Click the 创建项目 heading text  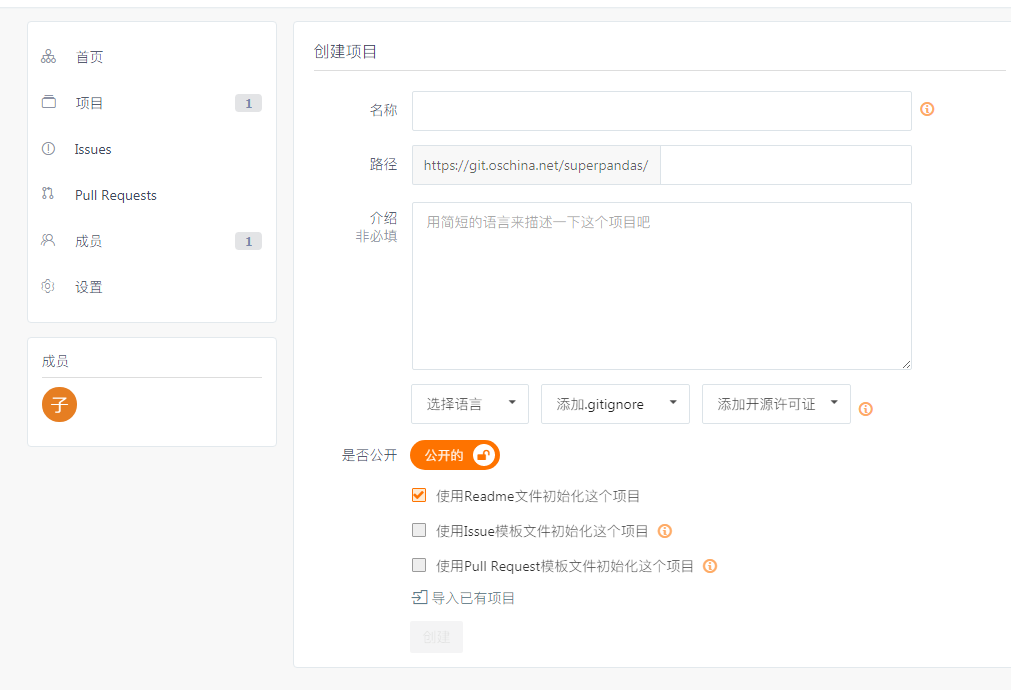(346, 52)
